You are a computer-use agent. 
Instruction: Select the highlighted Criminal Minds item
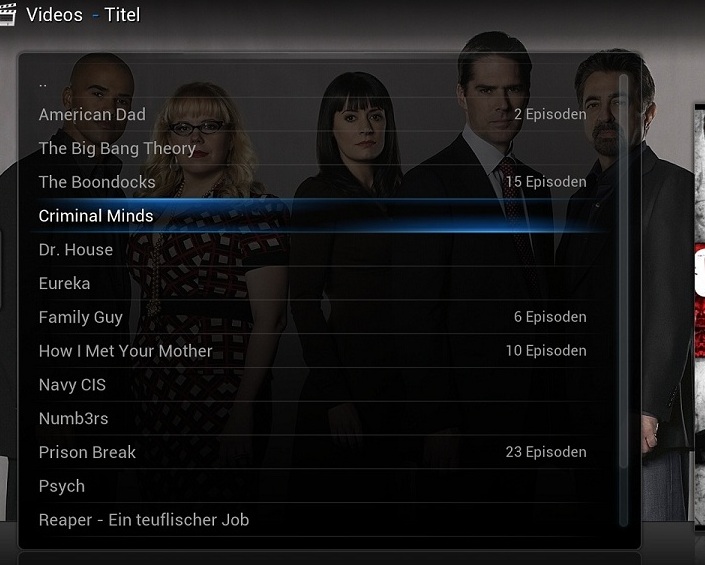pyautogui.click(x=317, y=216)
